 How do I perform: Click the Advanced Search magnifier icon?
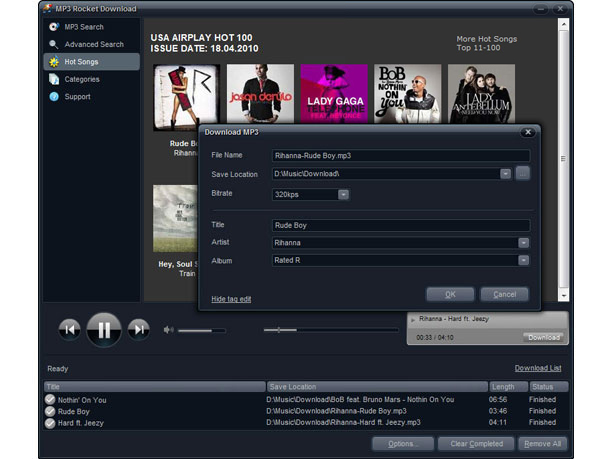pyautogui.click(x=54, y=44)
